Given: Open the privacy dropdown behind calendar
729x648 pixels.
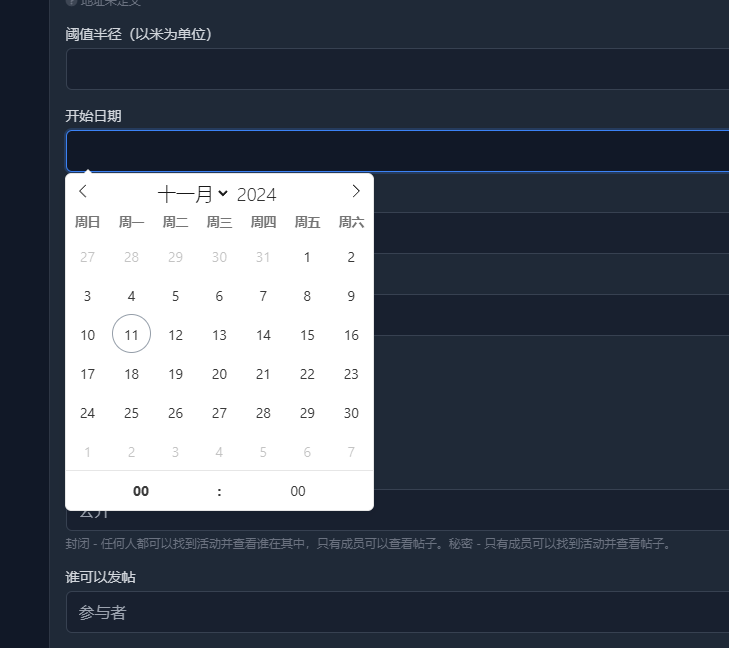Looking at the screenshot, I should pyautogui.click(x=550, y=511).
